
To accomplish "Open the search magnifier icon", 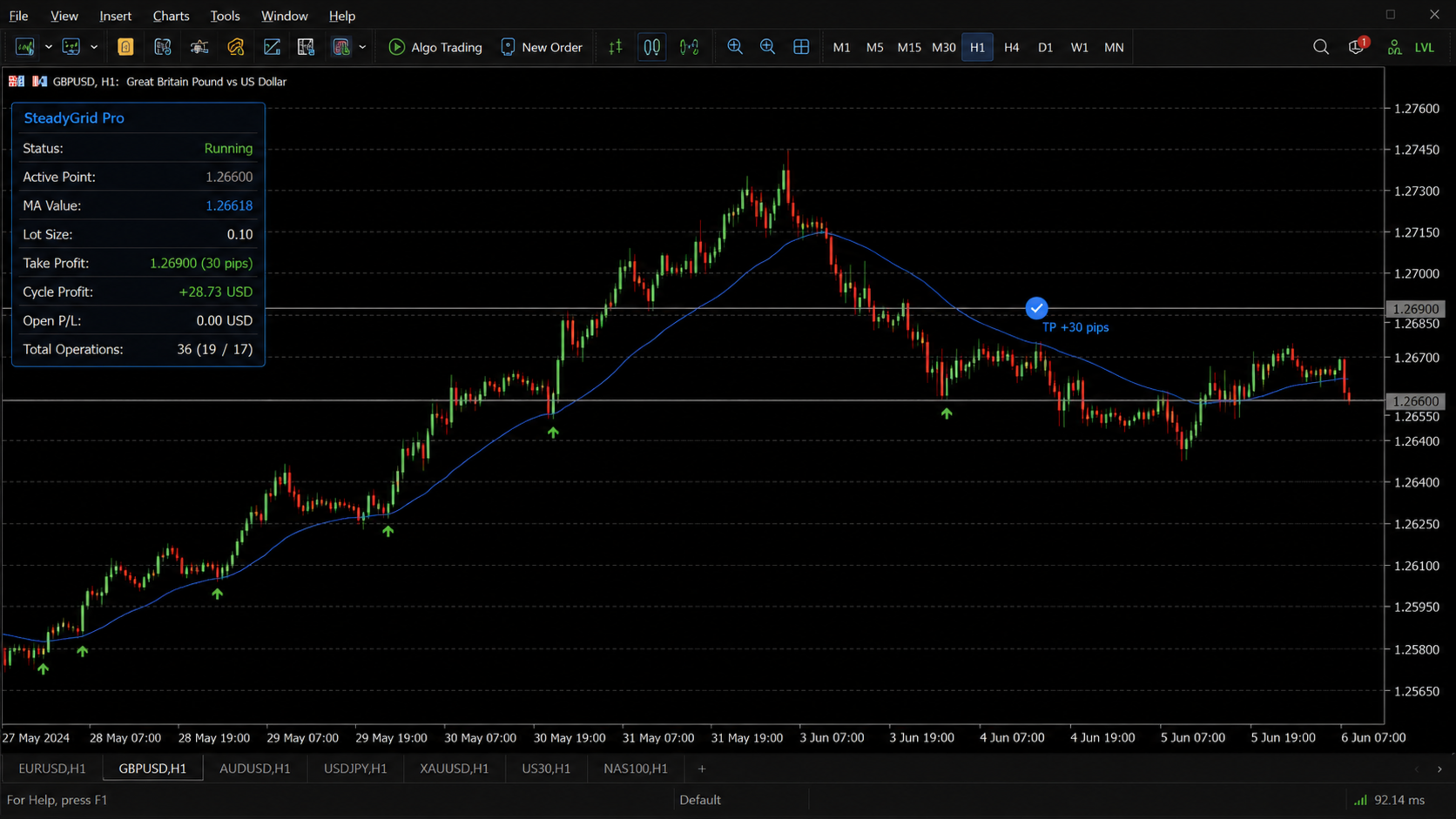I will (x=1321, y=47).
